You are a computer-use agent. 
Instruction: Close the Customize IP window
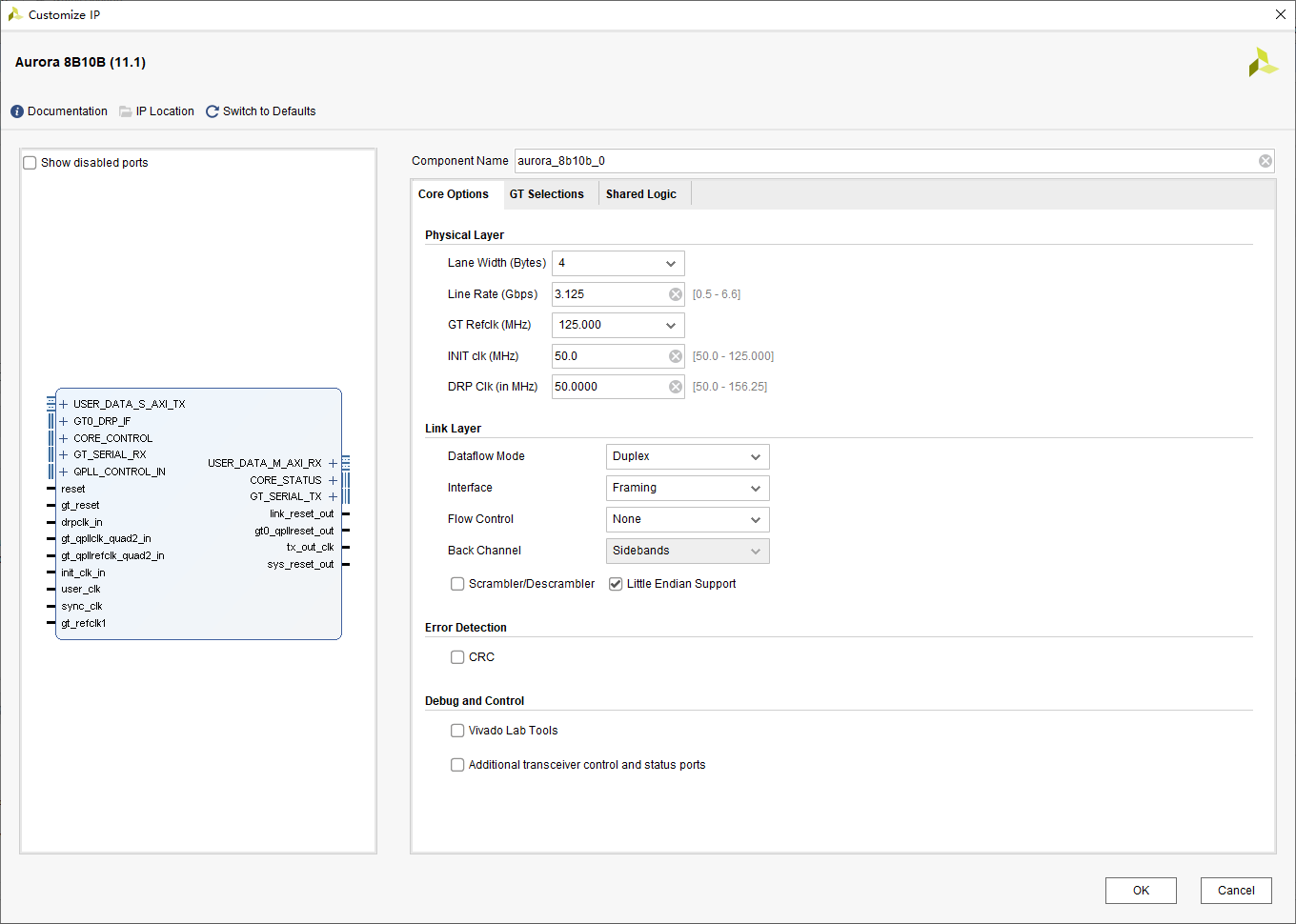(1281, 14)
